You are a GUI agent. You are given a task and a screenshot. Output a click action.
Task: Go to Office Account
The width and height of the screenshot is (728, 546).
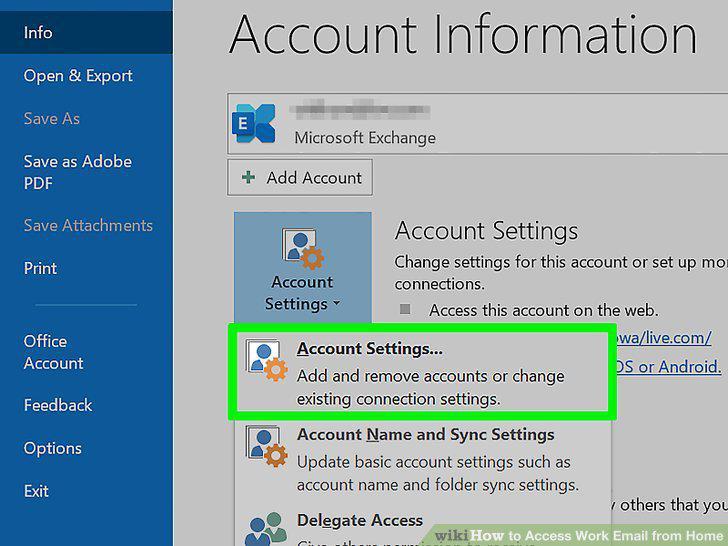[x=53, y=352]
